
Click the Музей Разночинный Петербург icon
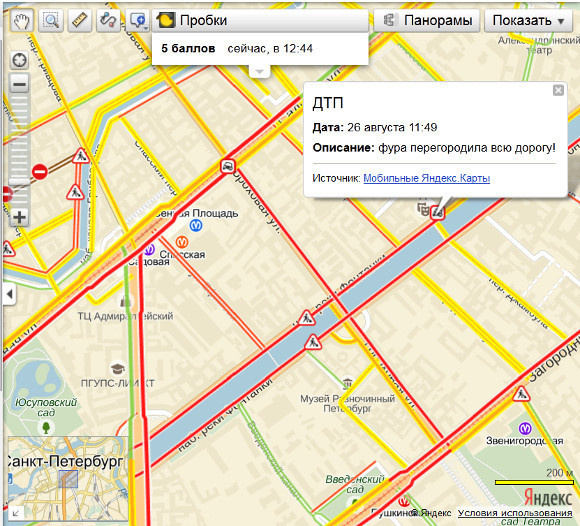pos(347,384)
